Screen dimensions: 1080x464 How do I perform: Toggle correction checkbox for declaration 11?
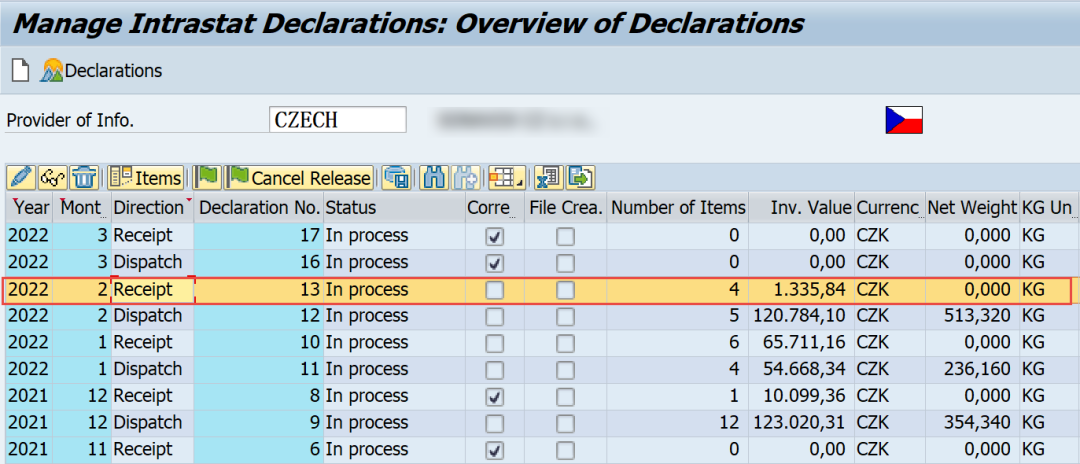(x=495, y=370)
